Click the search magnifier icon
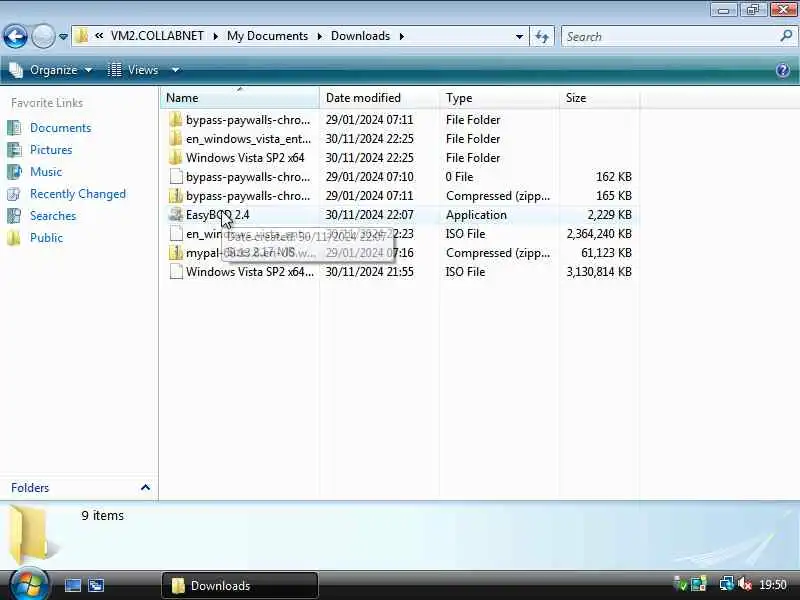Viewport: 800px width, 600px height. point(786,36)
